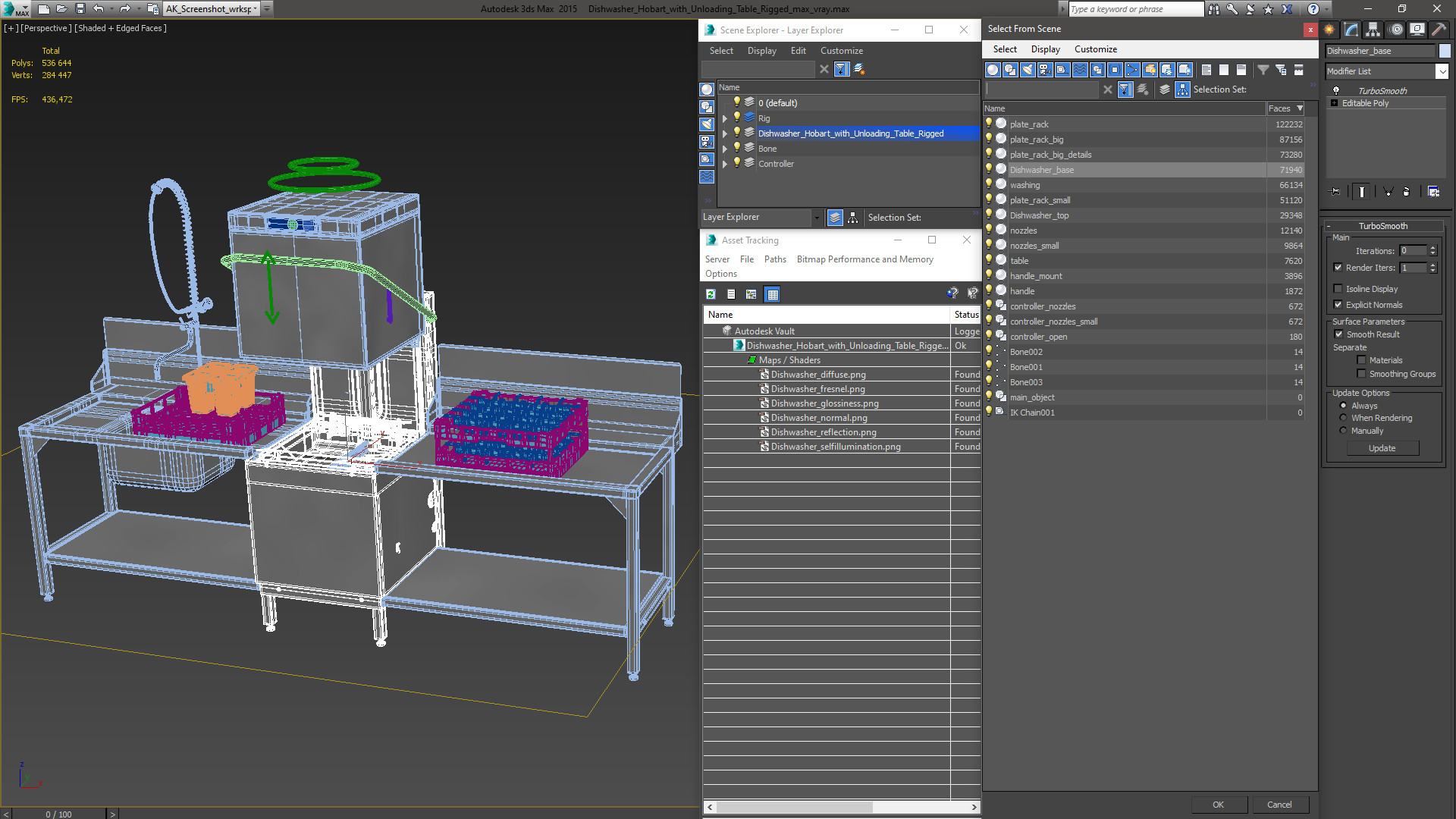The image size is (1456, 819).
Task: Open Bitmap Performance and Memory menu
Action: [x=864, y=259]
